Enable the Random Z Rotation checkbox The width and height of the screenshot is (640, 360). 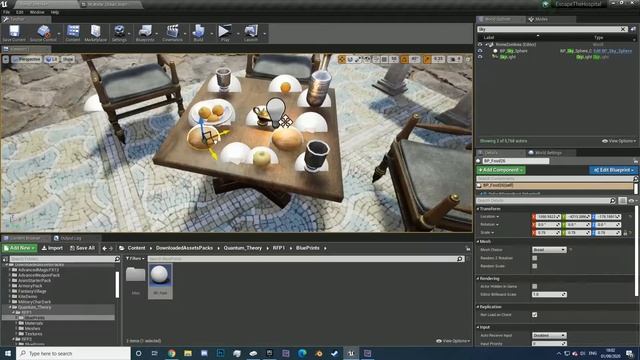coord(535,258)
